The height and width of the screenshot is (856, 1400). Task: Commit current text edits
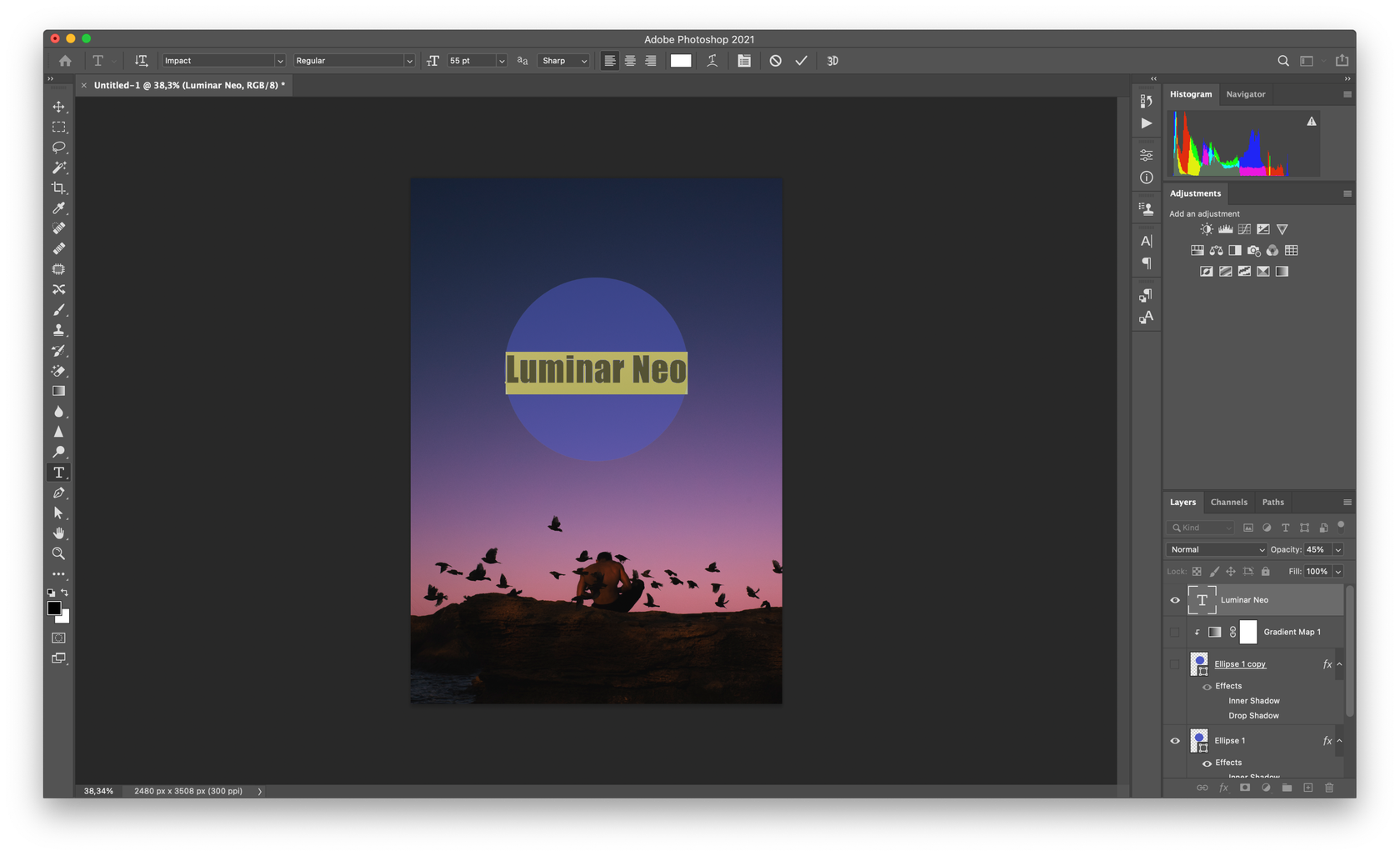click(801, 61)
